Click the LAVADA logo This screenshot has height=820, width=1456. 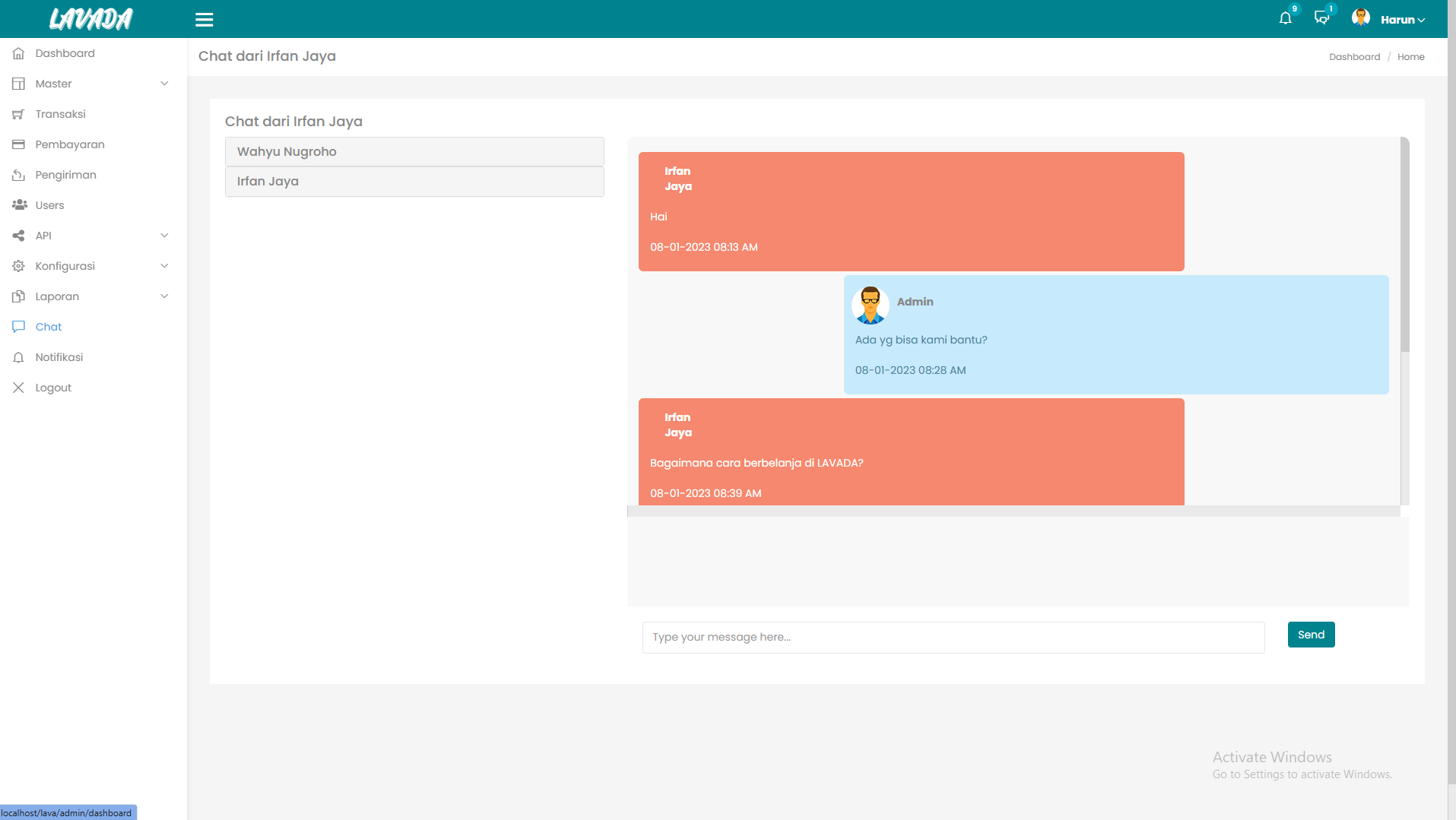(90, 19)
